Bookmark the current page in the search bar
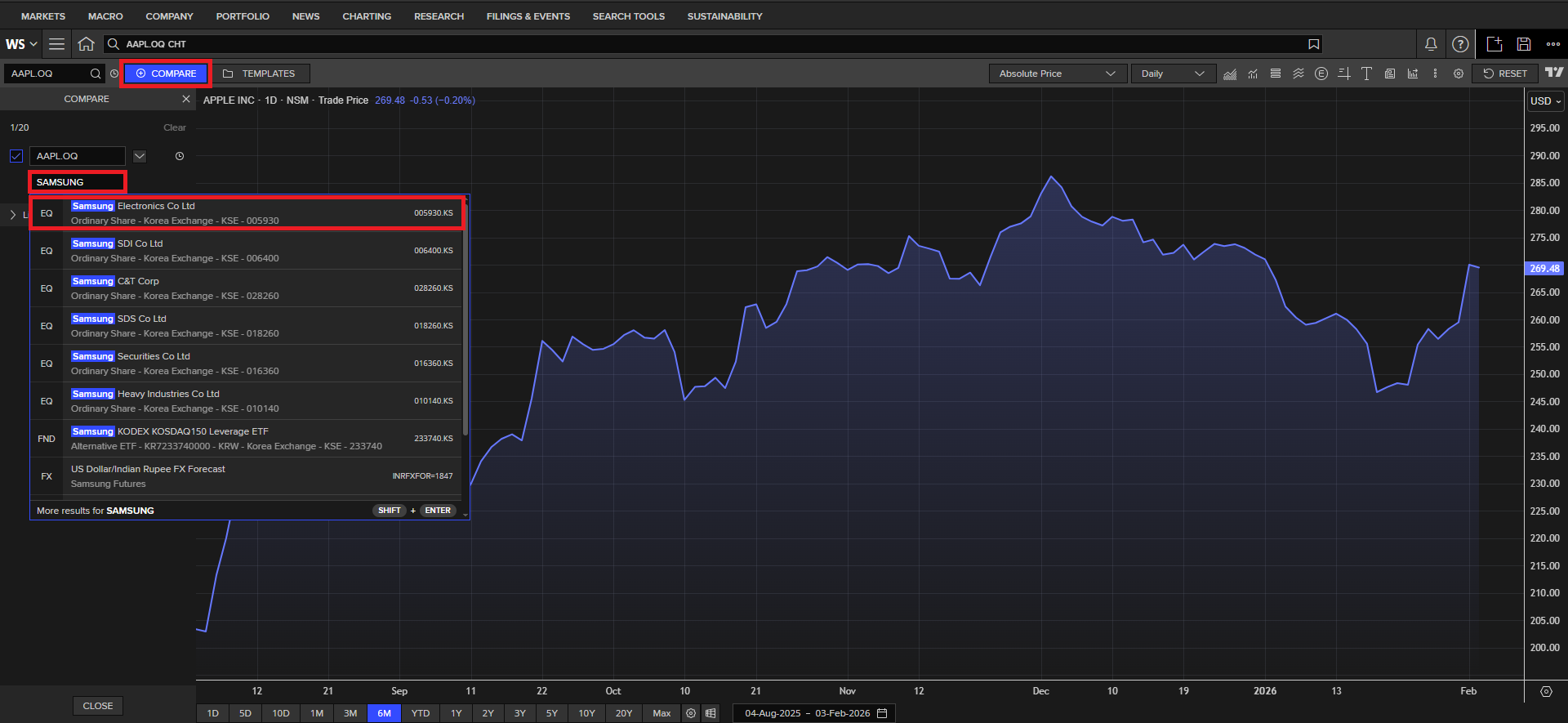The height and width of the screenshot is (723, 1568). pyautogui.click(x=1313, y=44)
